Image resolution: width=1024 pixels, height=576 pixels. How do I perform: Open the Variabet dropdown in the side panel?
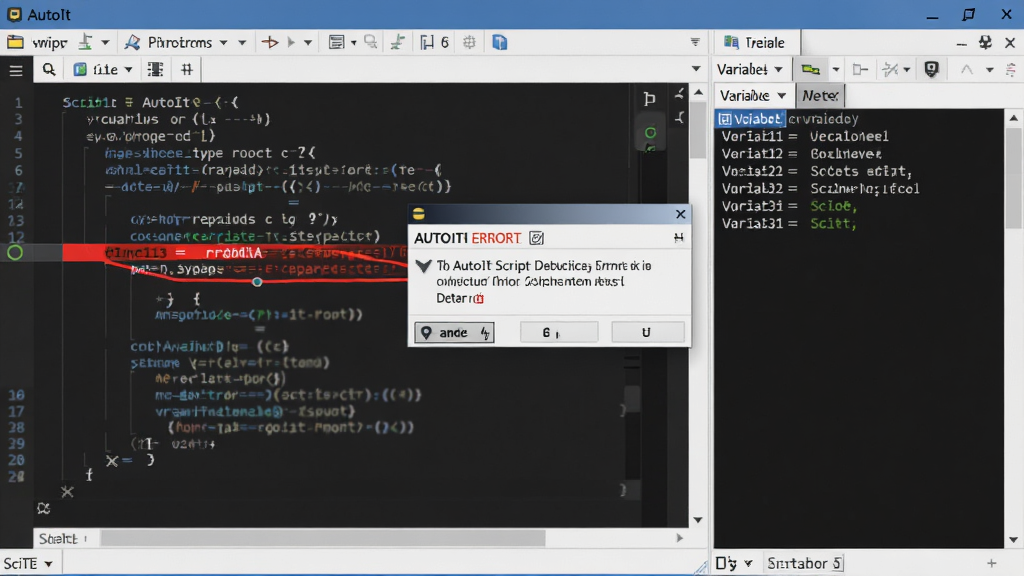pos(750,69)
